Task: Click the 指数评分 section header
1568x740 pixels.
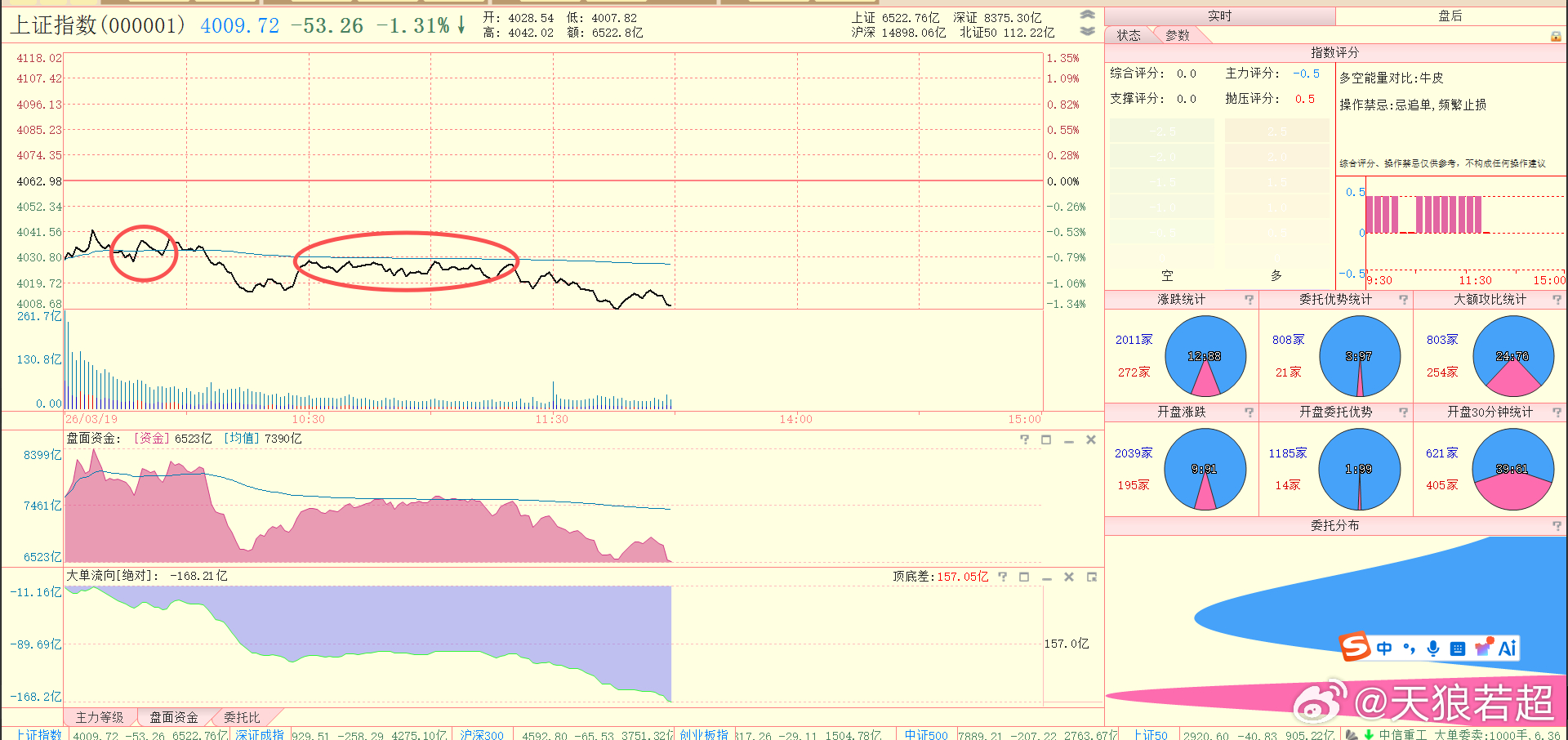Action: pyautogui.click(x=1334, y=53)
